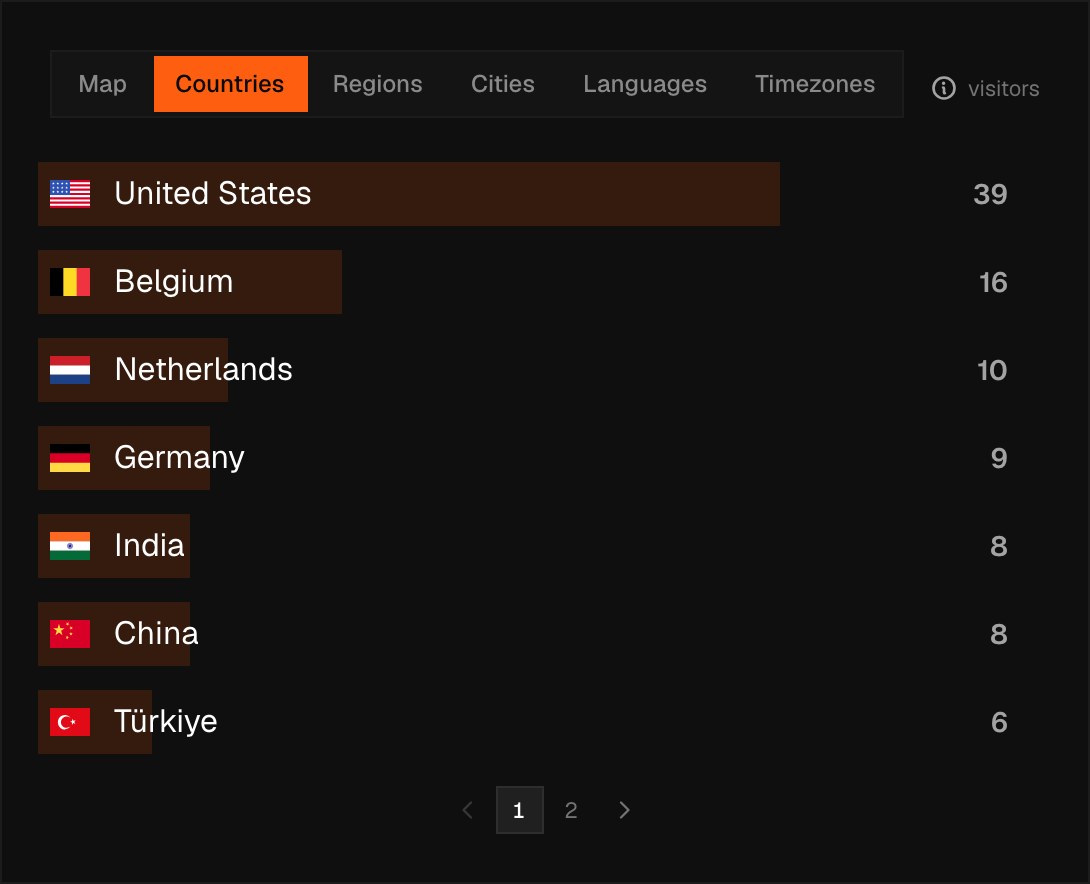Go to previous page arrow
1090x884 pixels.
tap(468, 810)
